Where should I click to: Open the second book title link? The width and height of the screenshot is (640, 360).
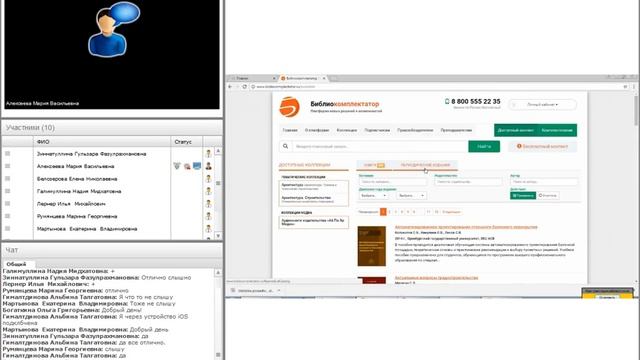(436, 278)
